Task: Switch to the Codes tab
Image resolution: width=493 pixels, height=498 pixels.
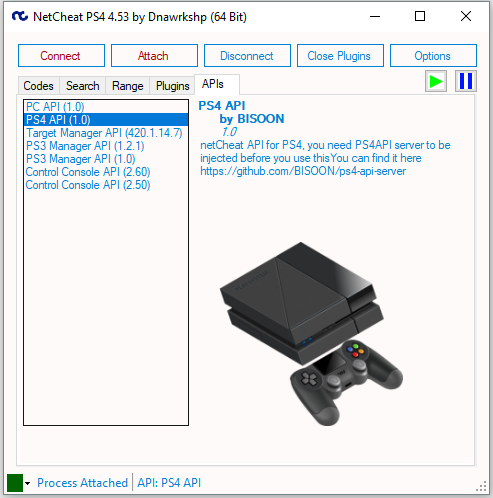Action: tap(39, 86)
